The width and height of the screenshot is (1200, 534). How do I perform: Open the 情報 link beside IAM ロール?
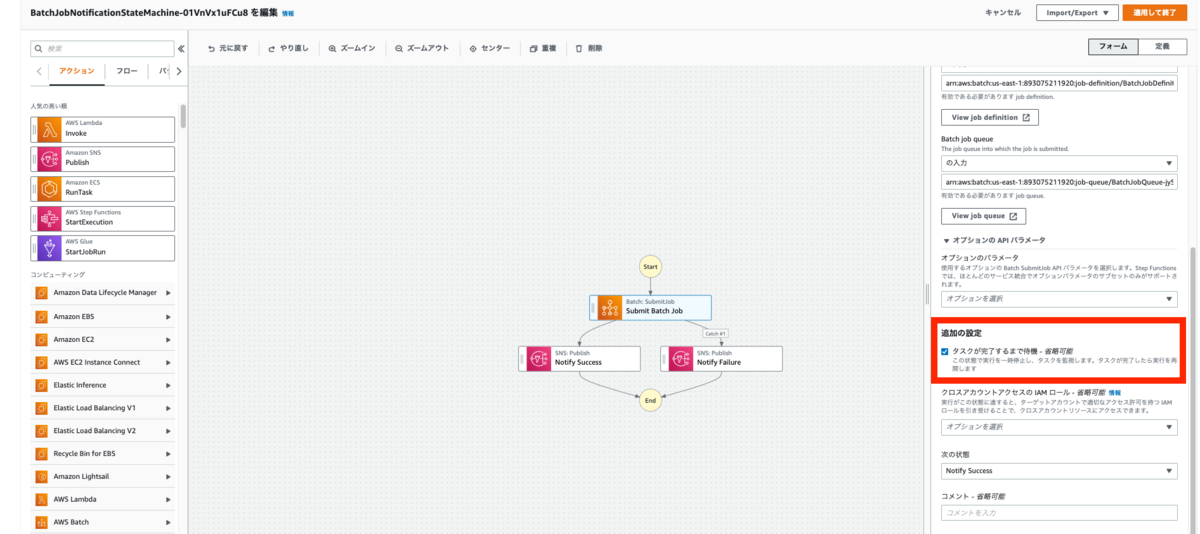coord(1114,393)
